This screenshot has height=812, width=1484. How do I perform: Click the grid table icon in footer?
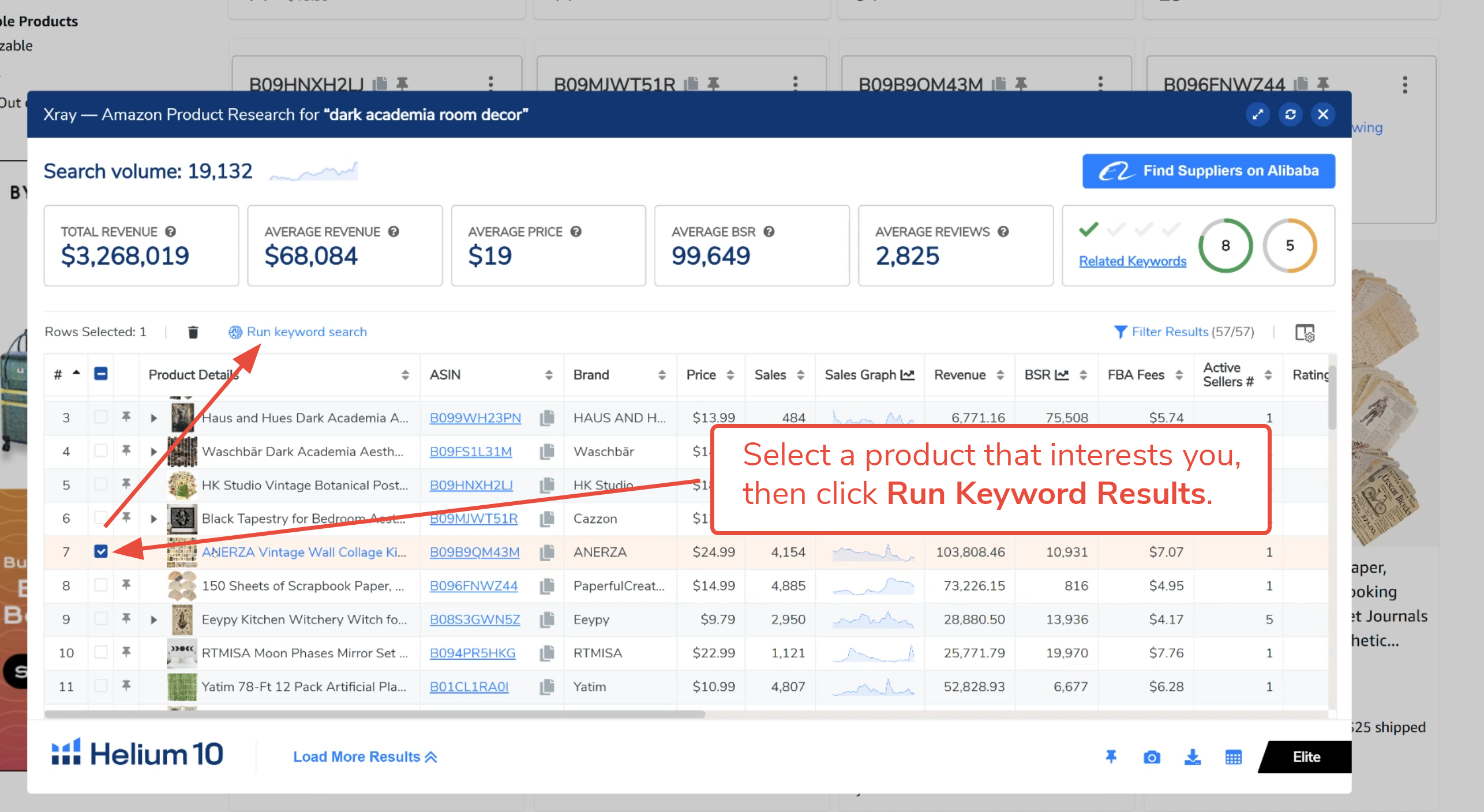pos(1233,757)
